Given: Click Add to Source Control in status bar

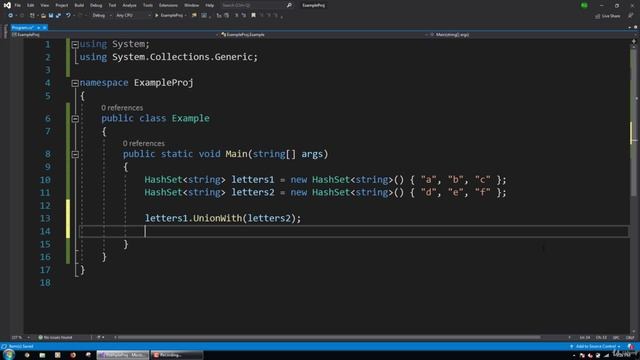Looking at the screenshot, I should click(596, 347).
